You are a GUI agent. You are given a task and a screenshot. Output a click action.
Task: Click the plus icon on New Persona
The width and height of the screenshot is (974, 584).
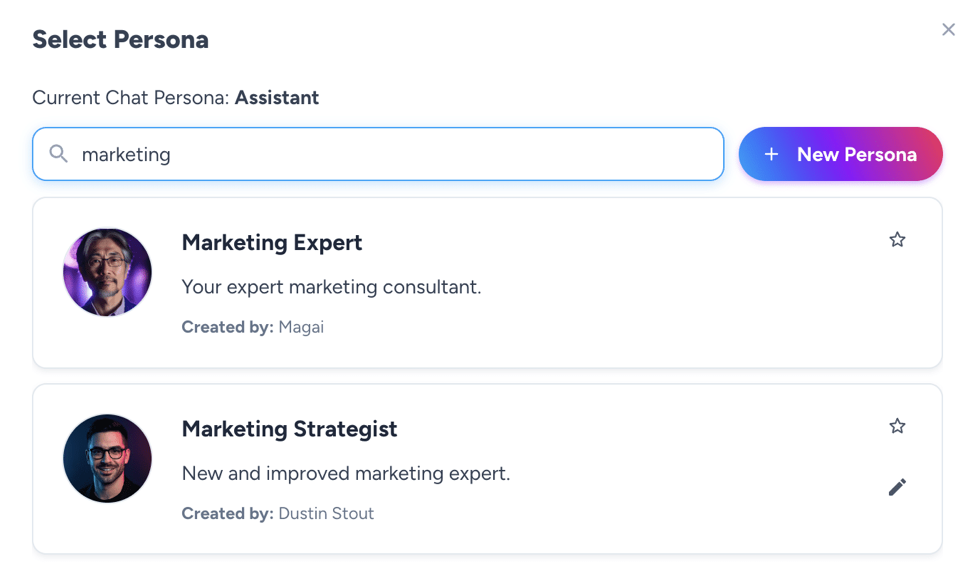click(770, 154)
